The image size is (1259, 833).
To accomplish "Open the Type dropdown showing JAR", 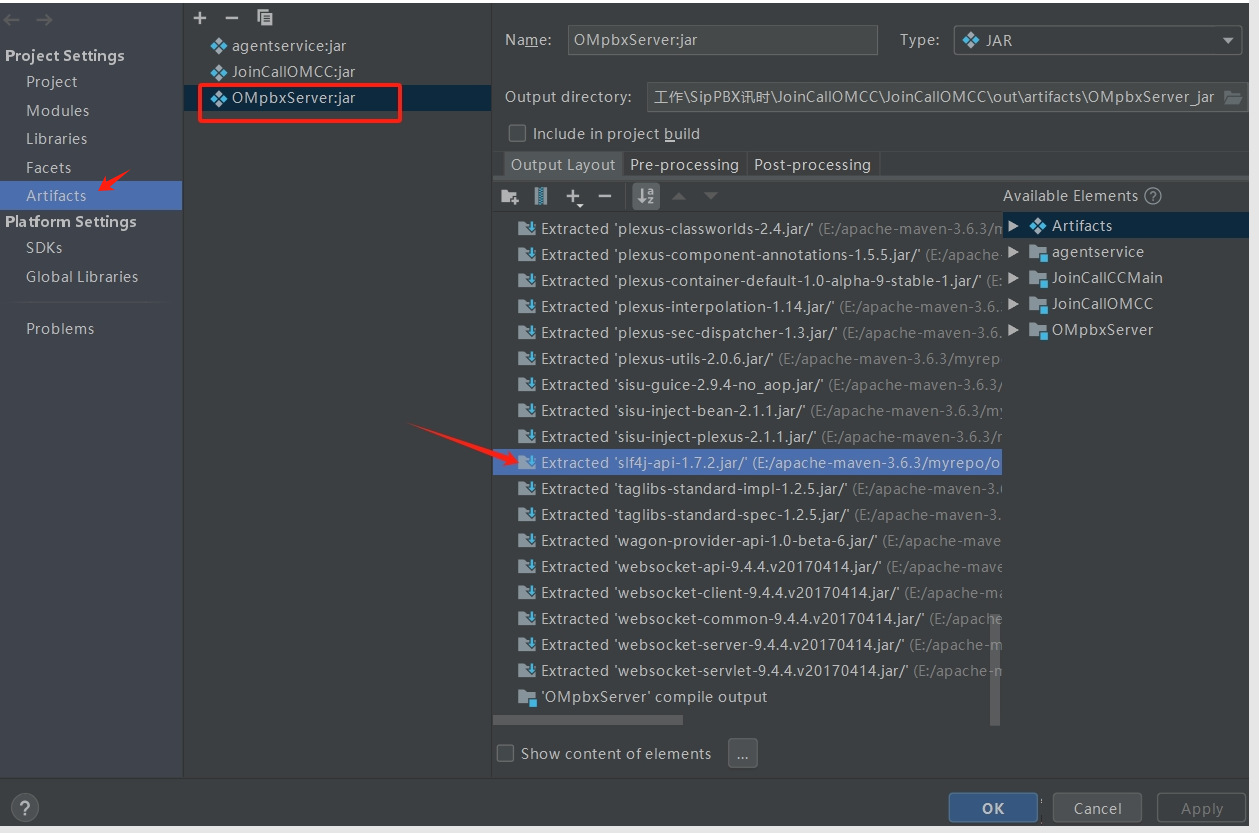I will click(x=1228, y=40).
